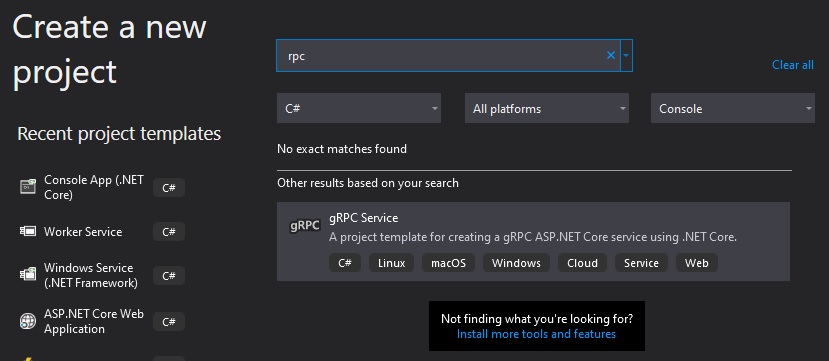829x361 pixels.
Task: Click the gRPC Service description text
Action: (x=533, y=237)
